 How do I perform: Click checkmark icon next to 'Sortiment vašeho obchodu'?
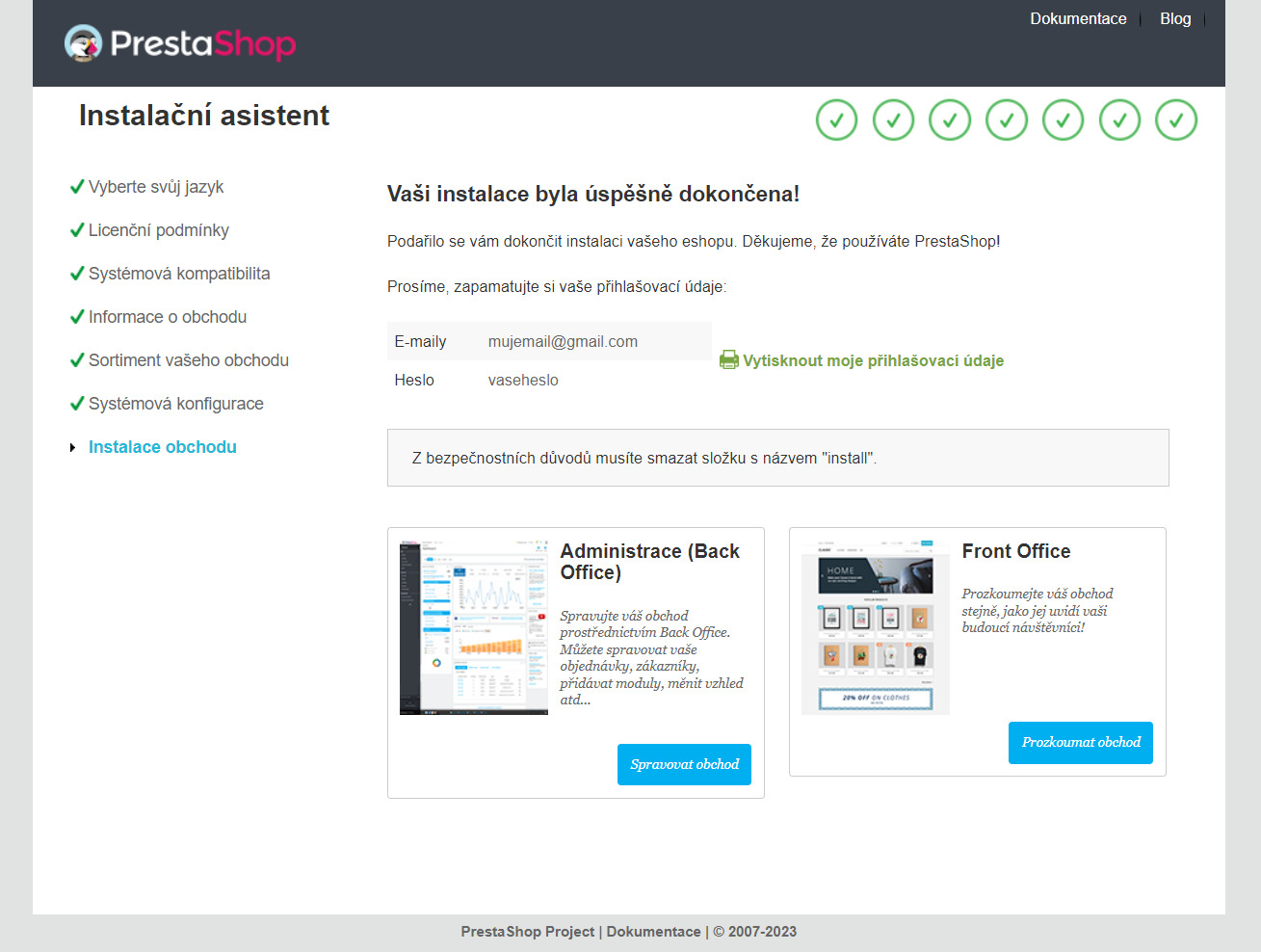[x=77, y=360]
